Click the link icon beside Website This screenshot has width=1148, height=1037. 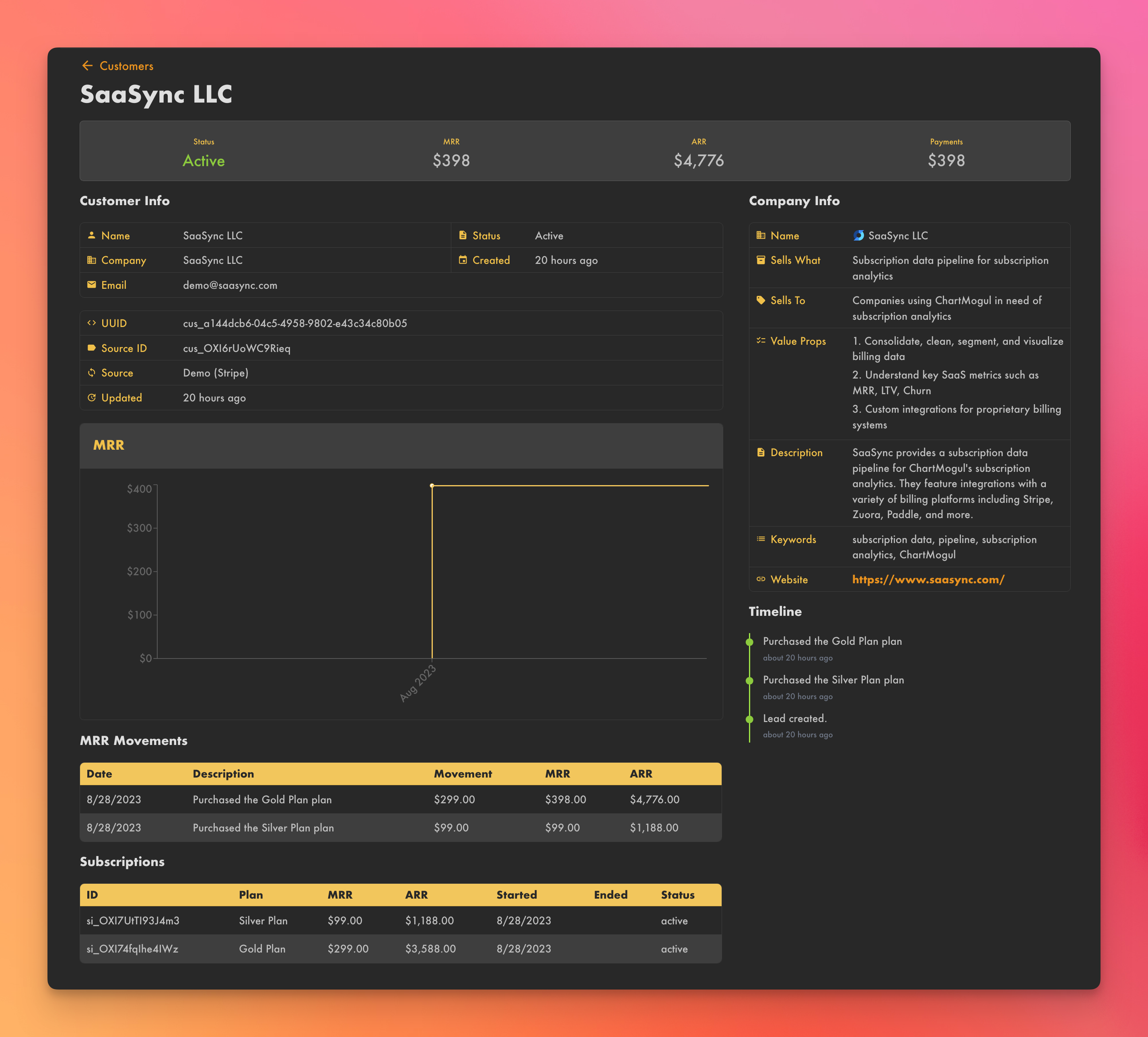pos(761,579)
